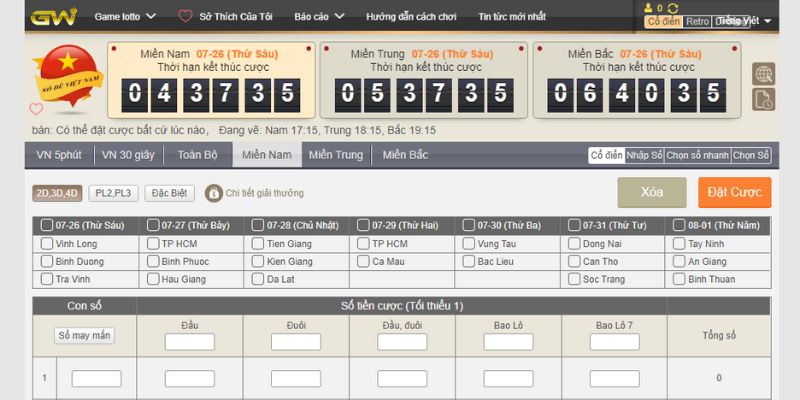Click the Xóa button
This screenshot has width=800, height=400.
pyautogui.click(x=652, y=192)
